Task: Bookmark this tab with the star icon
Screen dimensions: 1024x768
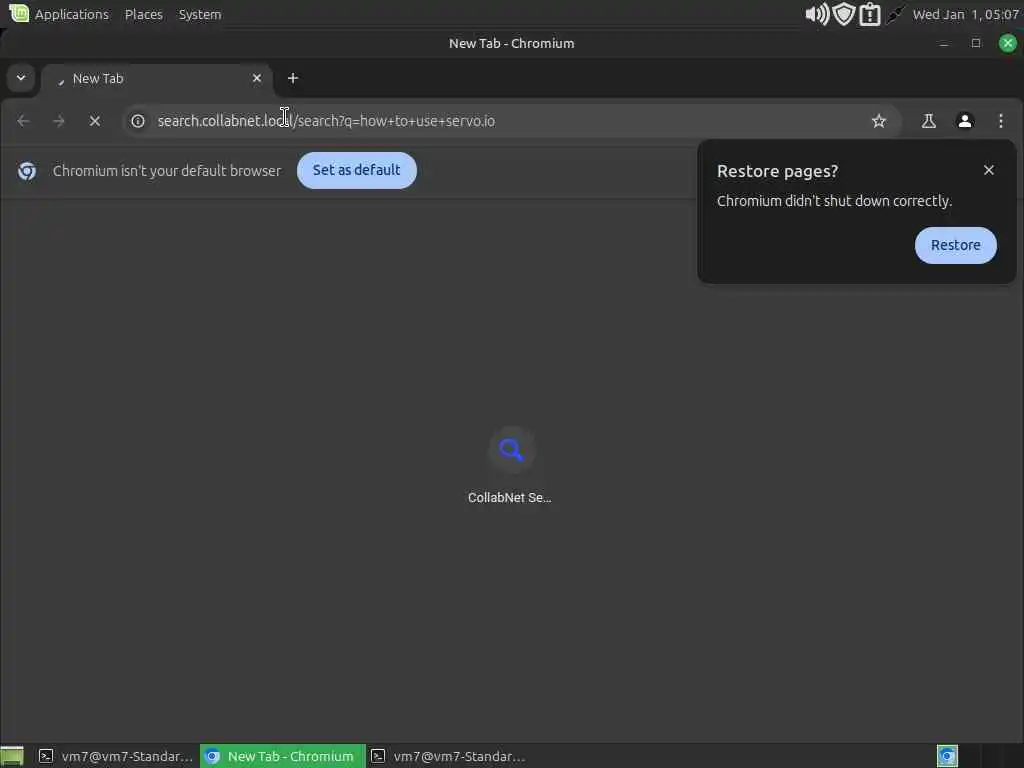Action: [879, 121]
